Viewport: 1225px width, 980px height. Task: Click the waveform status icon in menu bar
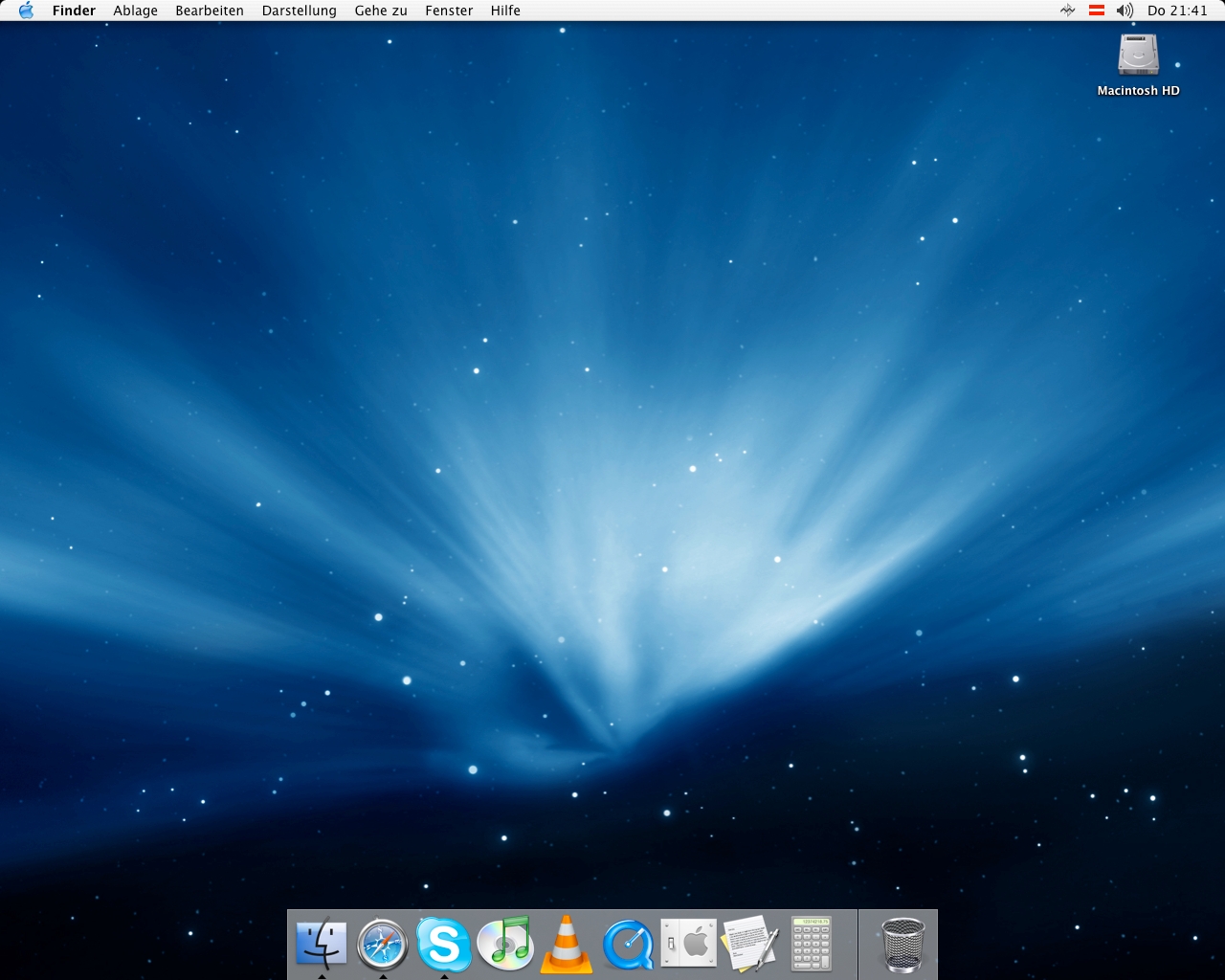[x=1068, y=11]
